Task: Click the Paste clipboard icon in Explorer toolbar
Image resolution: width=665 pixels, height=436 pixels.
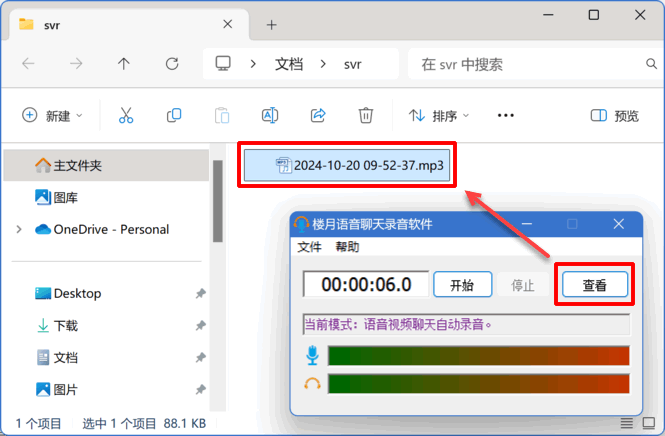Action: [x=222, y=115]
